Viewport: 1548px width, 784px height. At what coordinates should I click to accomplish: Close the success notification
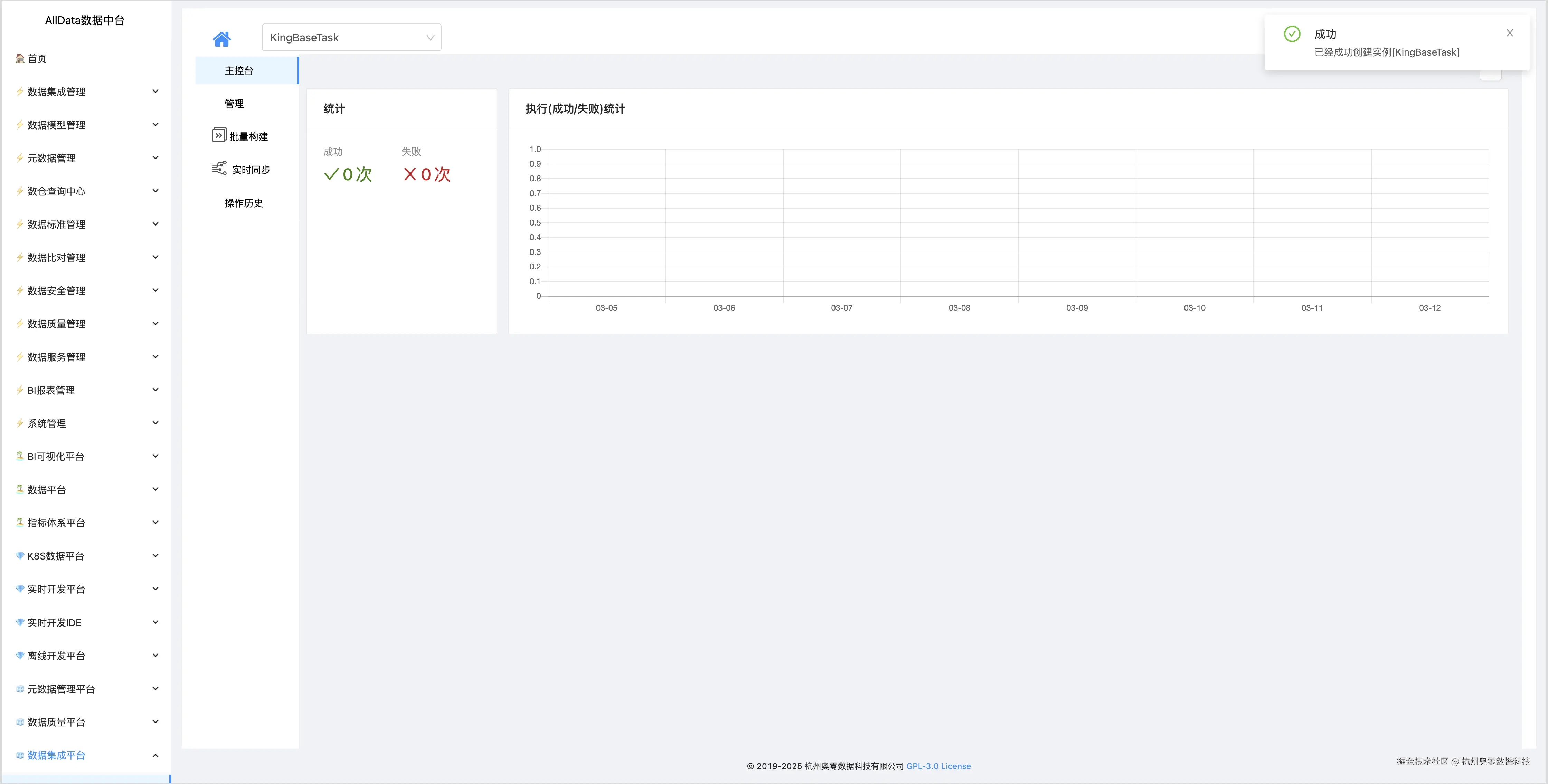[x=1509, y=33]
